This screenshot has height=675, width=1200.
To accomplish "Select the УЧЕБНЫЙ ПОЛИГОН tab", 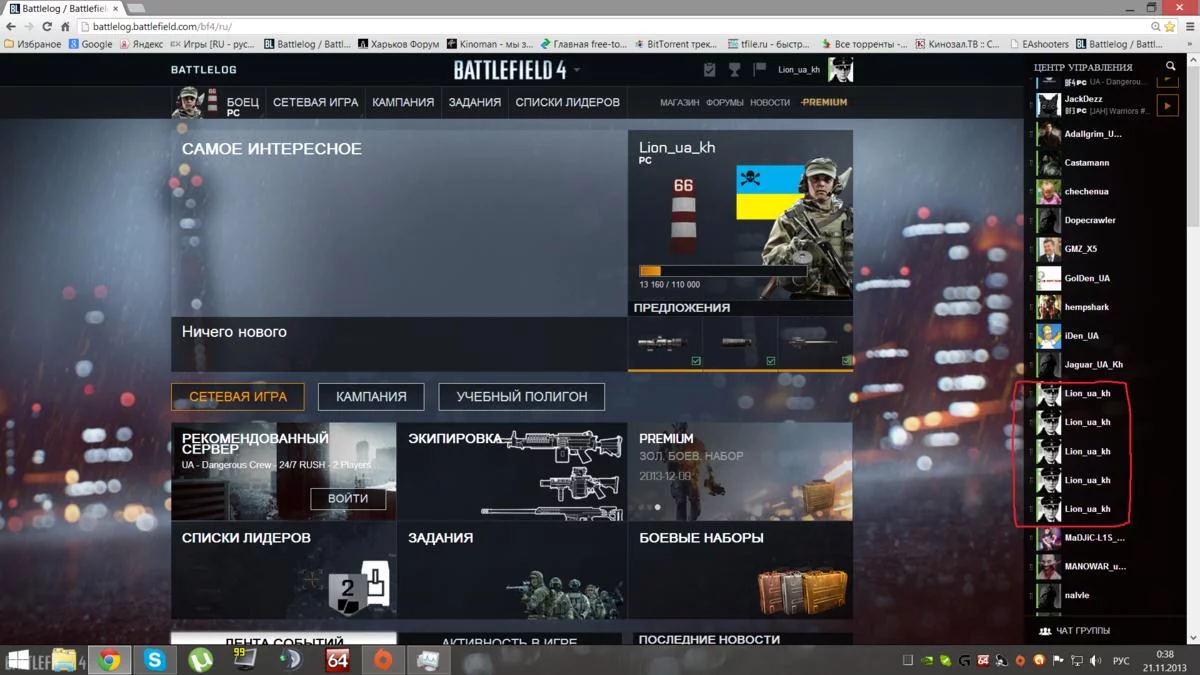I will point(521,396).
